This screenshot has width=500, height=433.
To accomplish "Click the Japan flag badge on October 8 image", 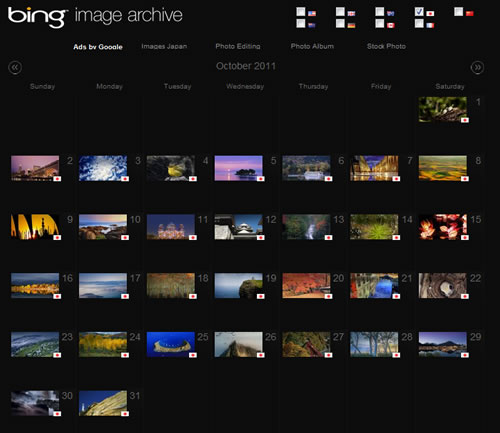I will (465, 179).
